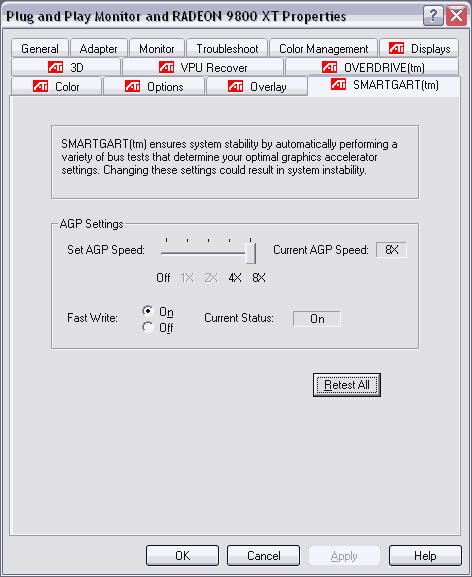Confirm with the OK button

(x=182, y=556)
